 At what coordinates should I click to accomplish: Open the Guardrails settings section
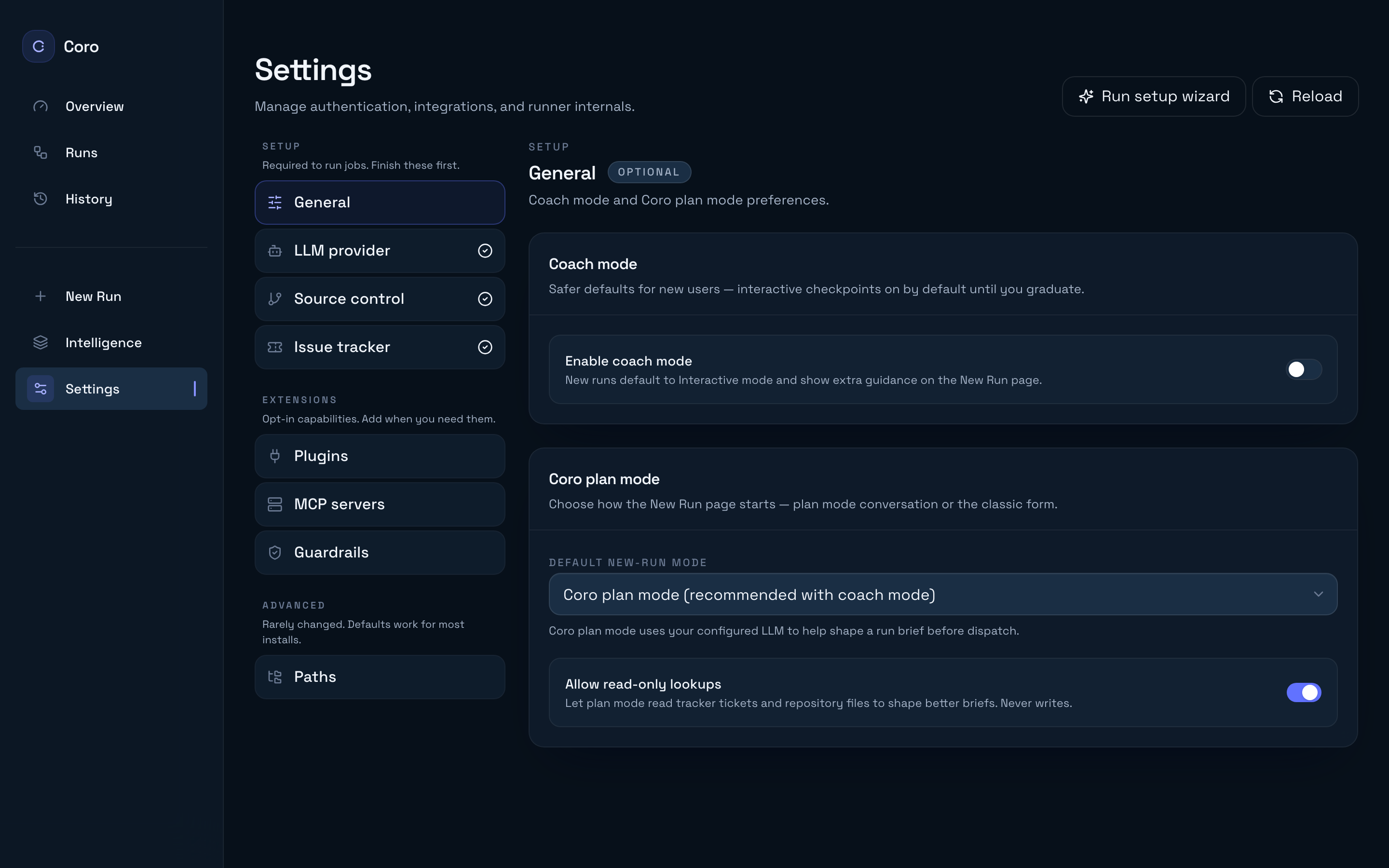click(380, 552)
